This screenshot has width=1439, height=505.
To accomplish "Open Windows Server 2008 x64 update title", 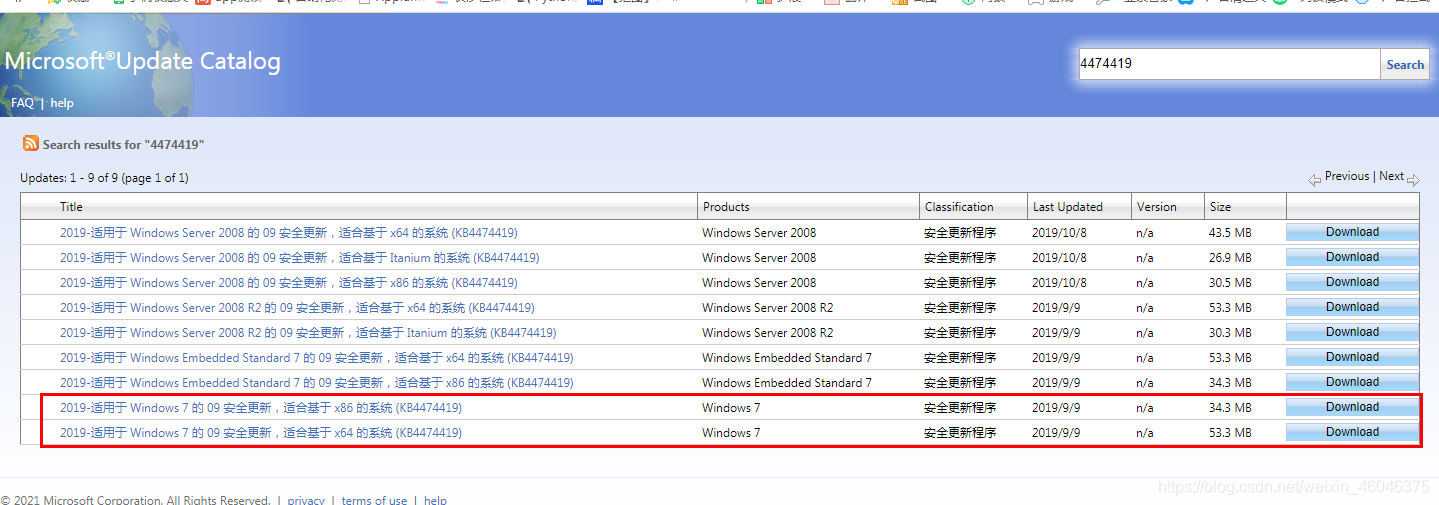I will point(289,233).
